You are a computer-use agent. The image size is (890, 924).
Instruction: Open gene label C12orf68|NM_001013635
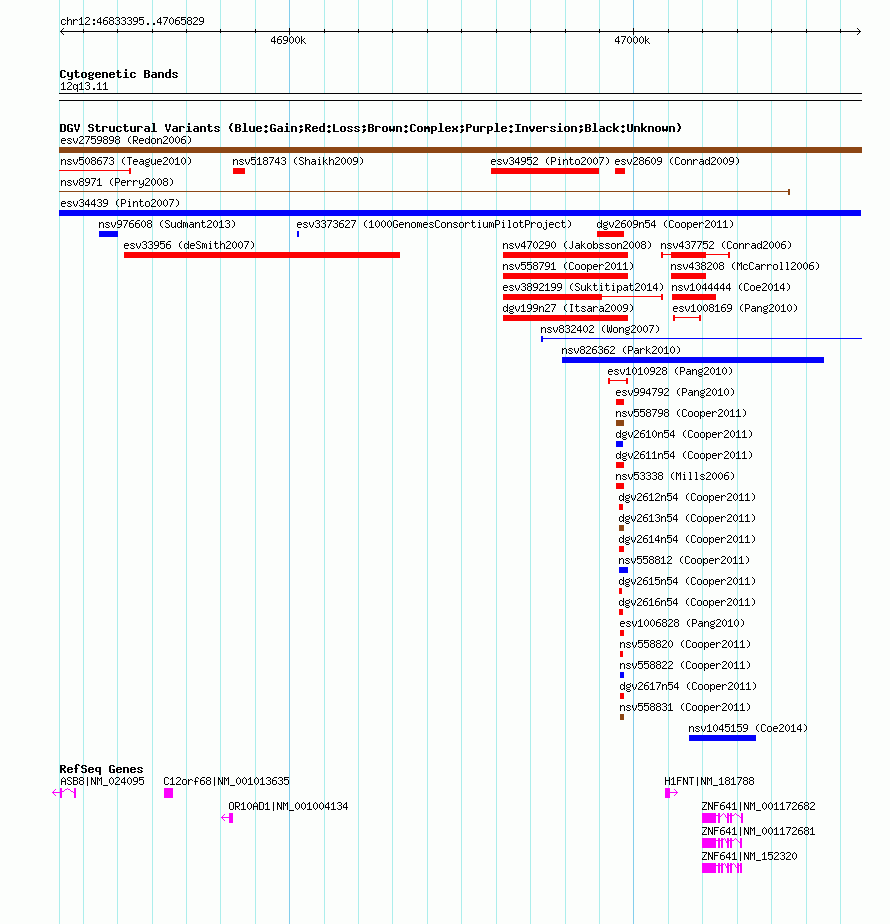226,781
